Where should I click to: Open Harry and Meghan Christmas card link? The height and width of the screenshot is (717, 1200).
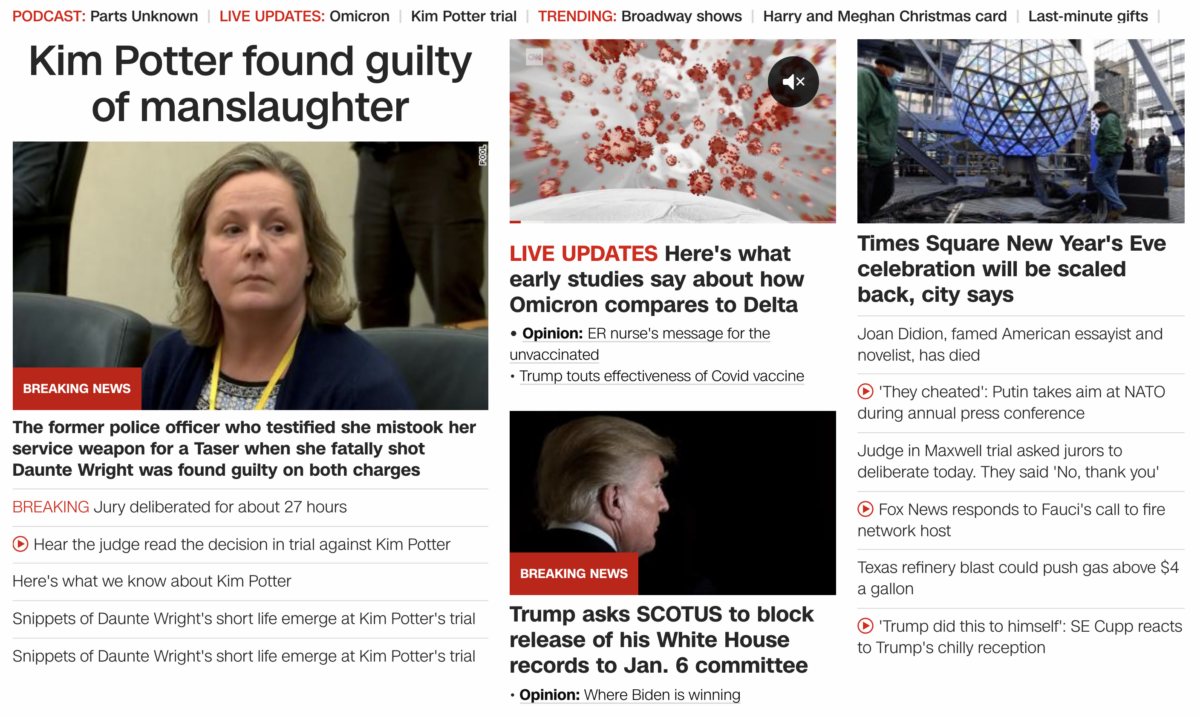[x=885, y=16]
